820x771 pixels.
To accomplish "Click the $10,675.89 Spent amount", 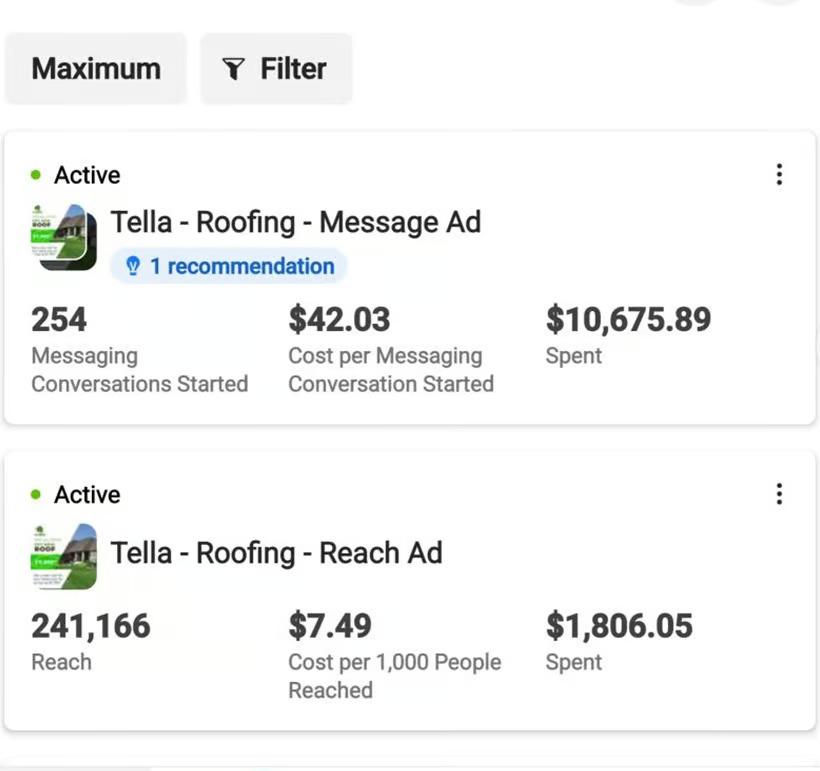I will click(628, 320).
